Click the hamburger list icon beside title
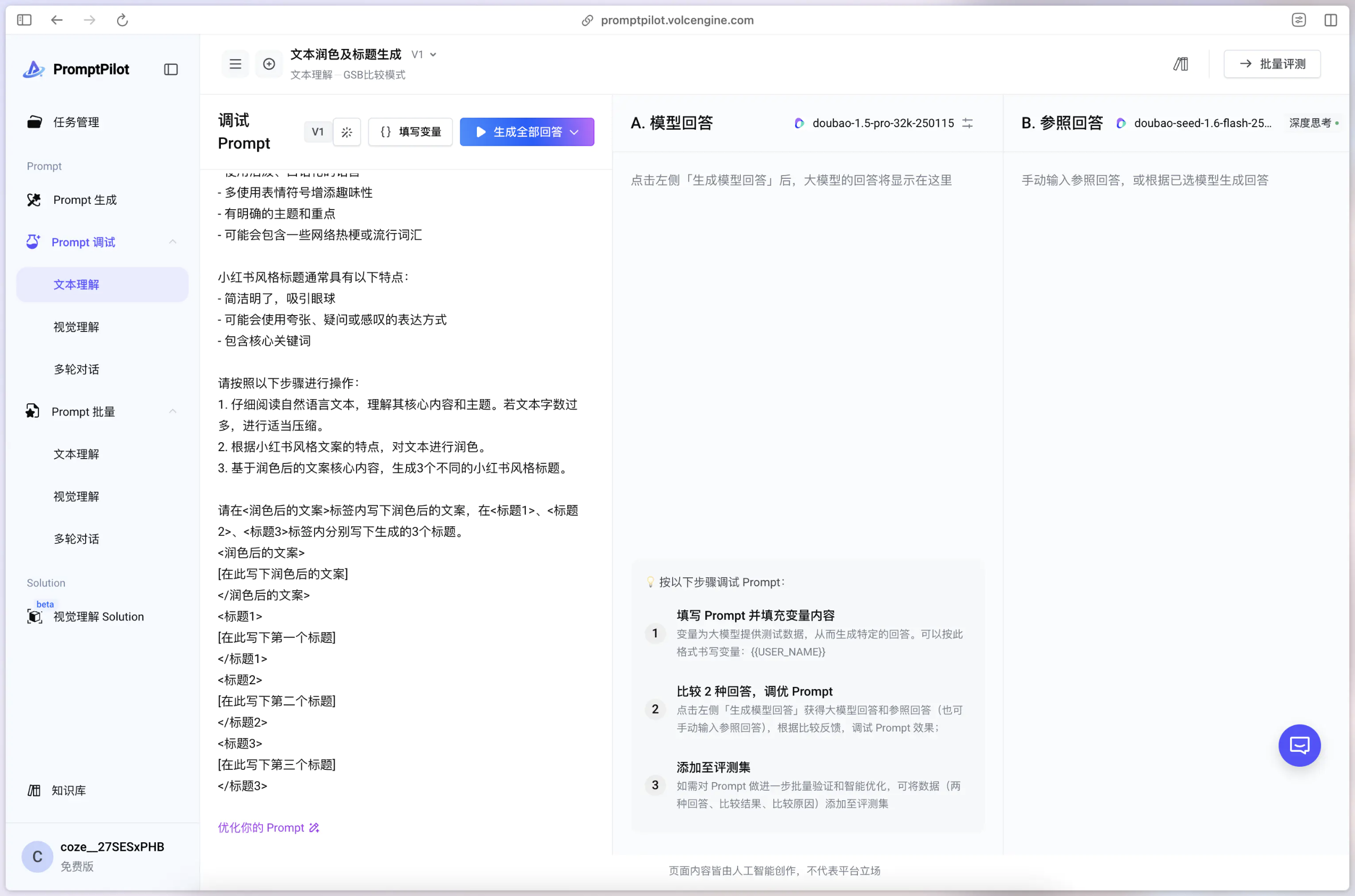This screenshot has height=896, width=1355. pyautogui.click(x=235, y=64)
